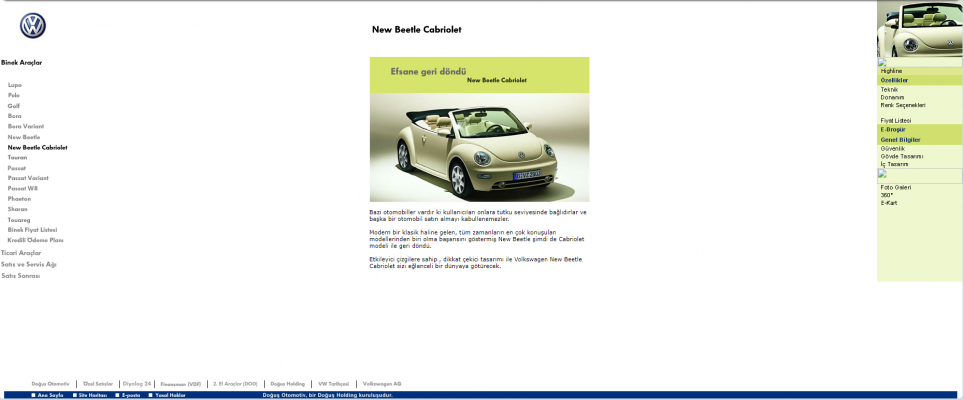Open Doğuş Holding footer link

pos(288,384)
